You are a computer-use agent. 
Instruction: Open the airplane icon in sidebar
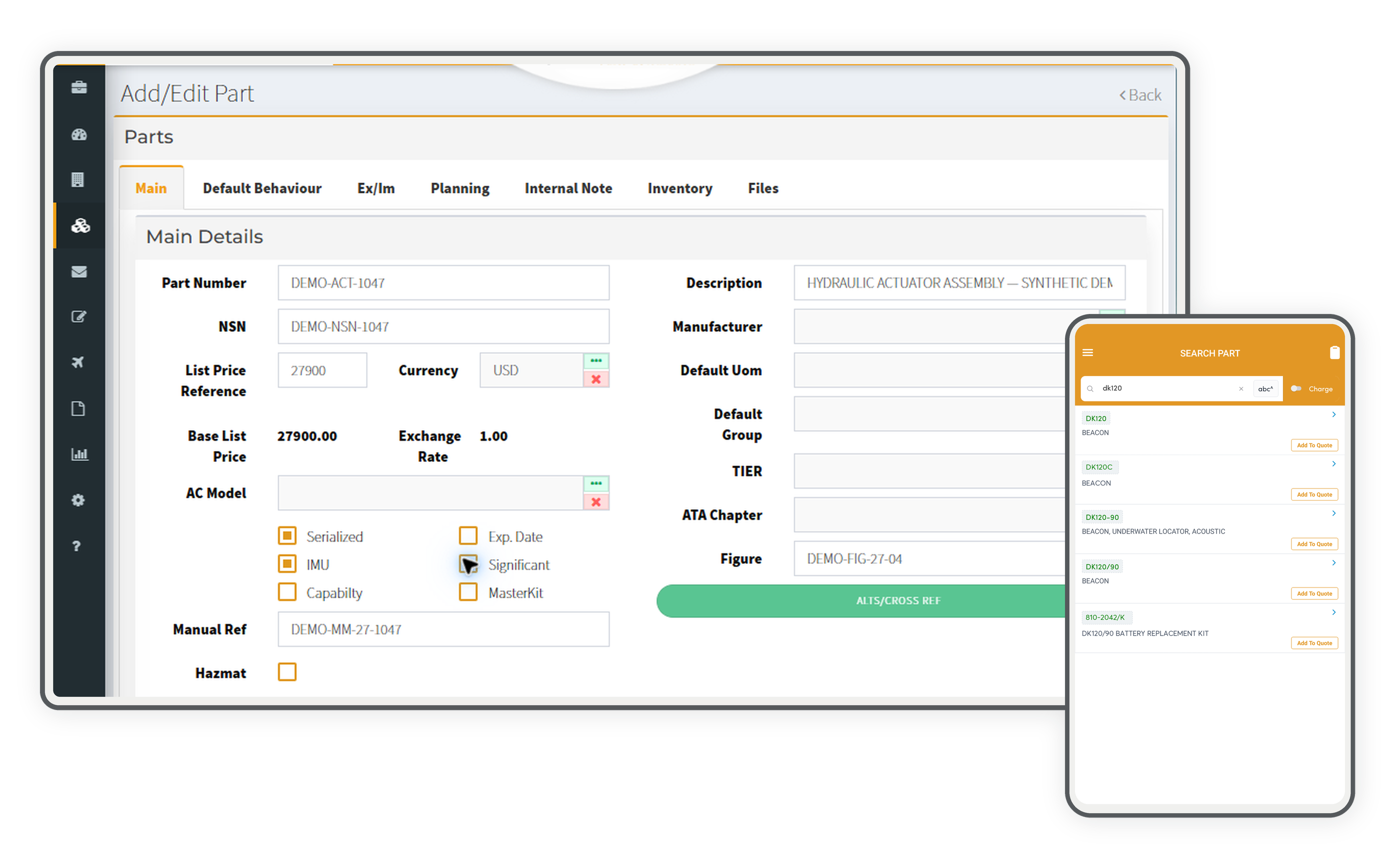(x=78, y=362)
